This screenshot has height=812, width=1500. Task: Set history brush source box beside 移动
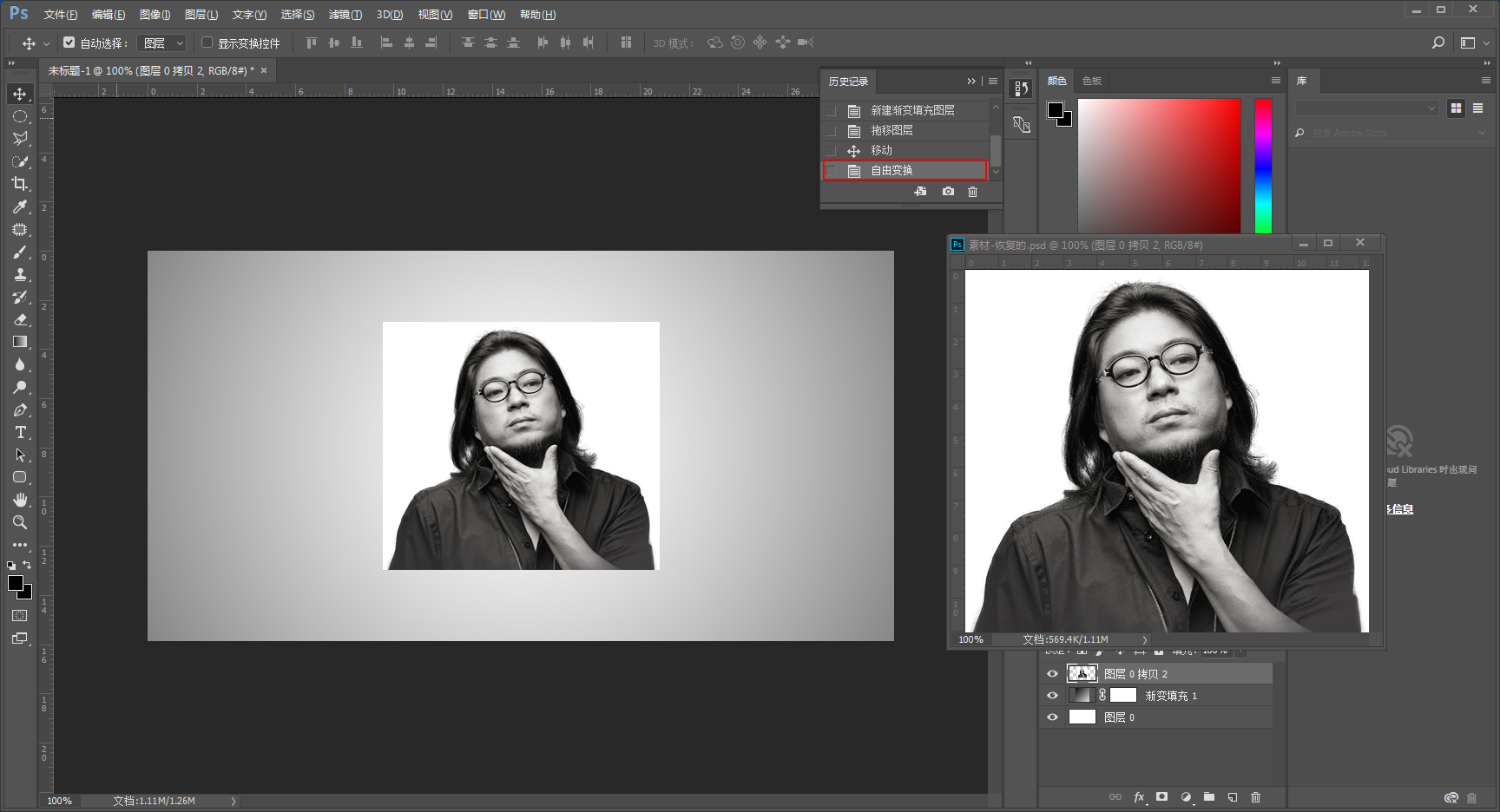point(831,151)
